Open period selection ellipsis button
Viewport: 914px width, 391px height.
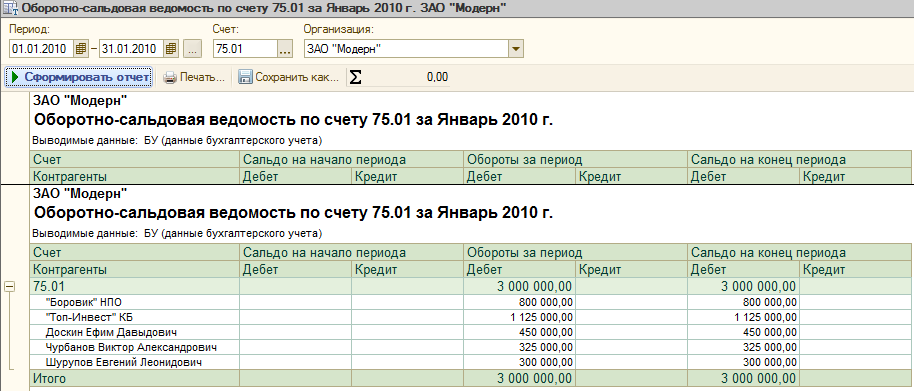click(192, 49)
